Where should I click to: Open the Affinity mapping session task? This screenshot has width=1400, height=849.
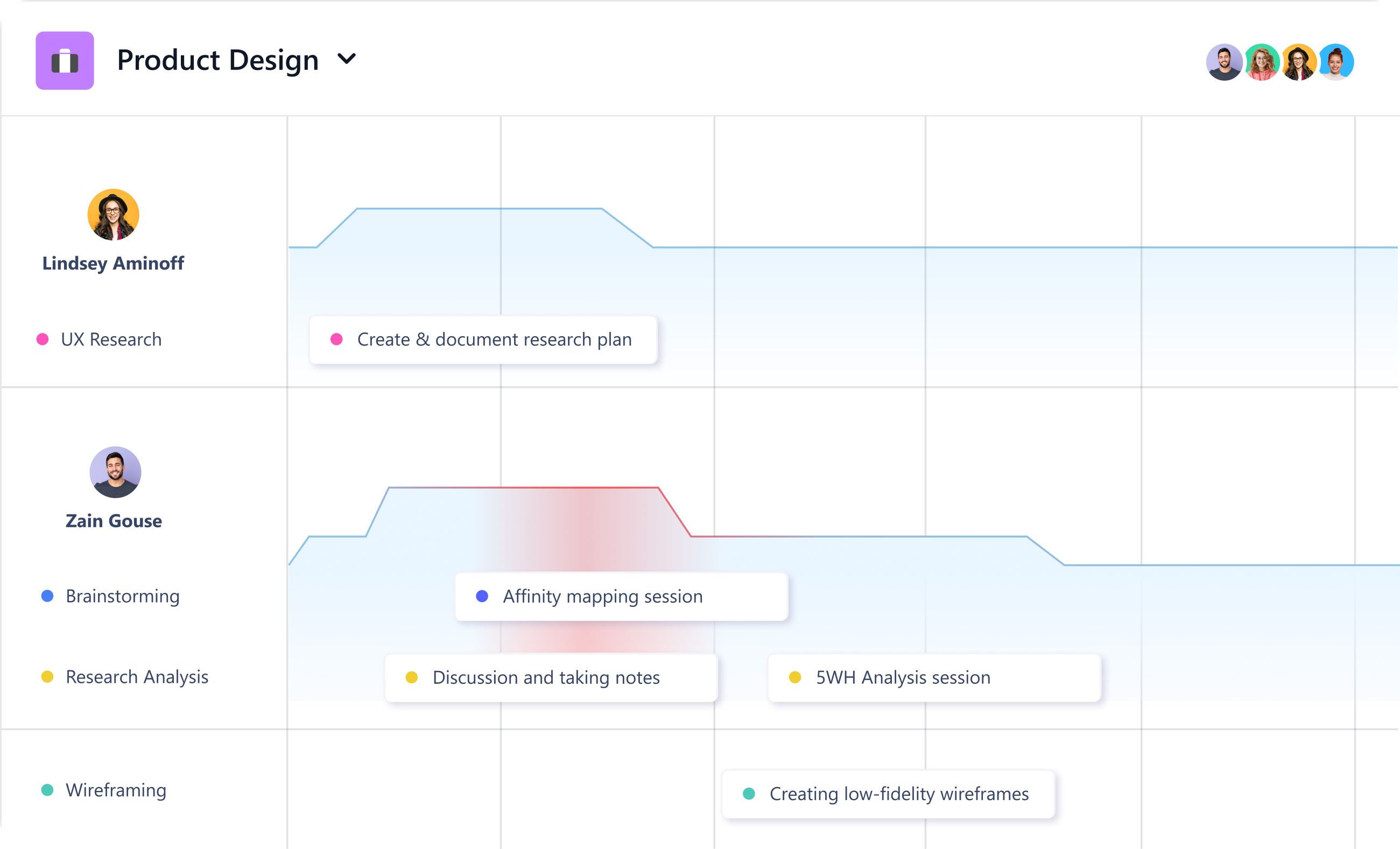(621, 596)
